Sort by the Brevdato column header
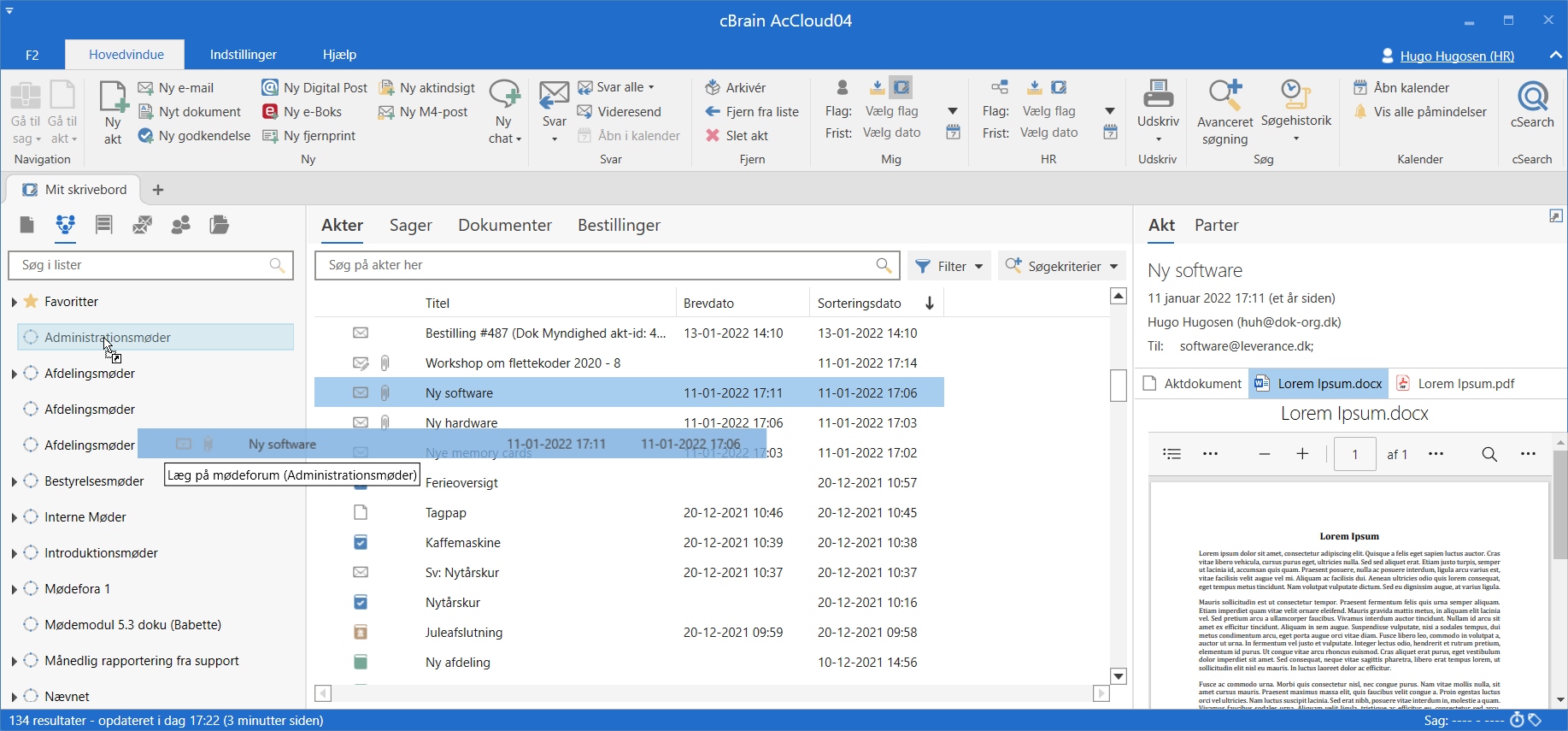The width and height of the screenshot is (1568, 731). click(x=742, y=303)
